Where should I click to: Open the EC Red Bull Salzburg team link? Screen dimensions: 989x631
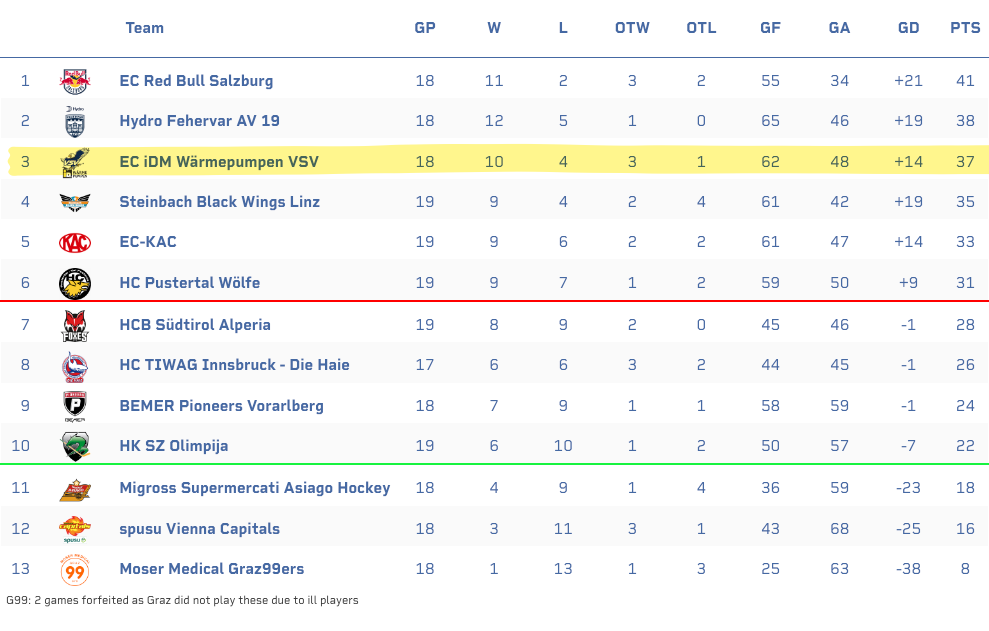pos(196,81)
